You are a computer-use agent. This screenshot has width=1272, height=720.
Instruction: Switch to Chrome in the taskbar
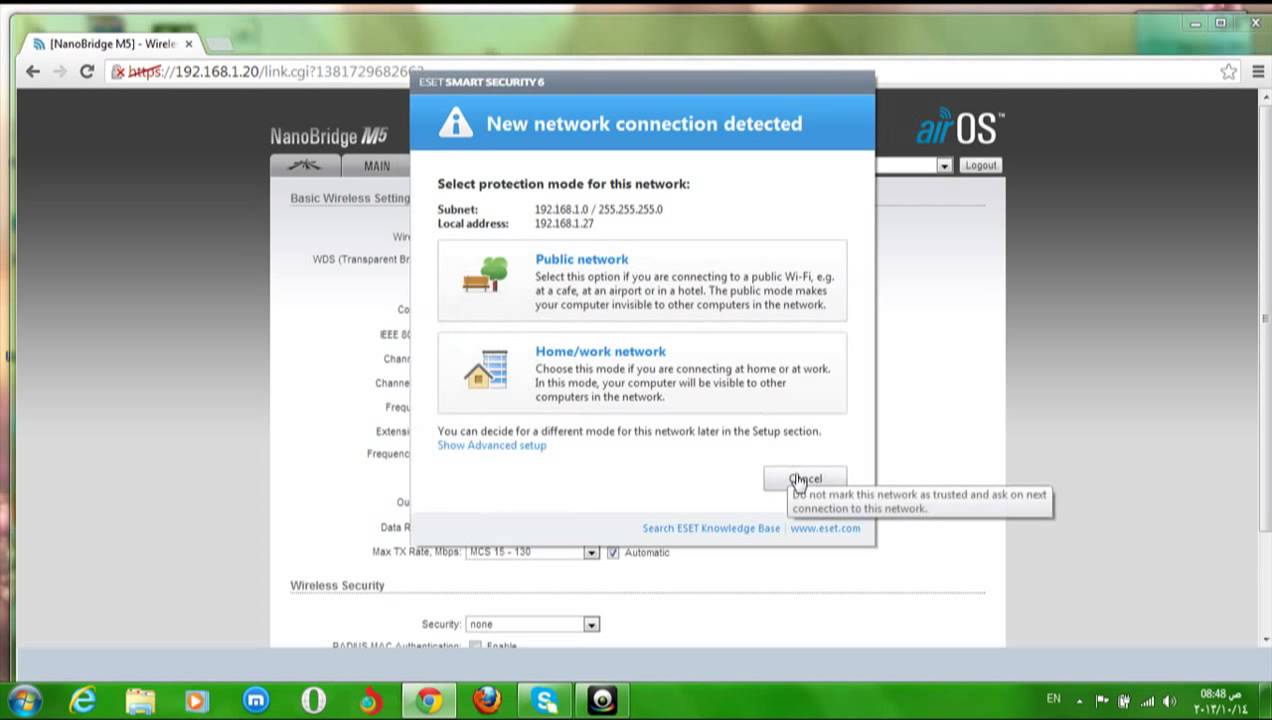click(x=430, y=701)
